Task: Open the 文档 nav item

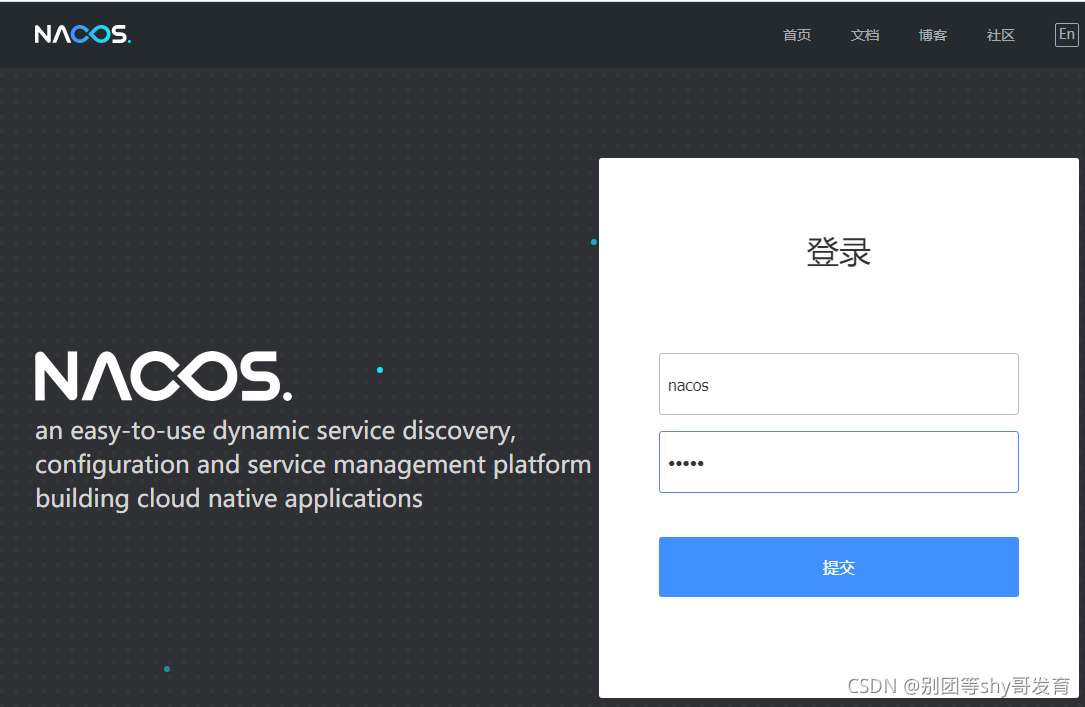Action: pos(864,35)
